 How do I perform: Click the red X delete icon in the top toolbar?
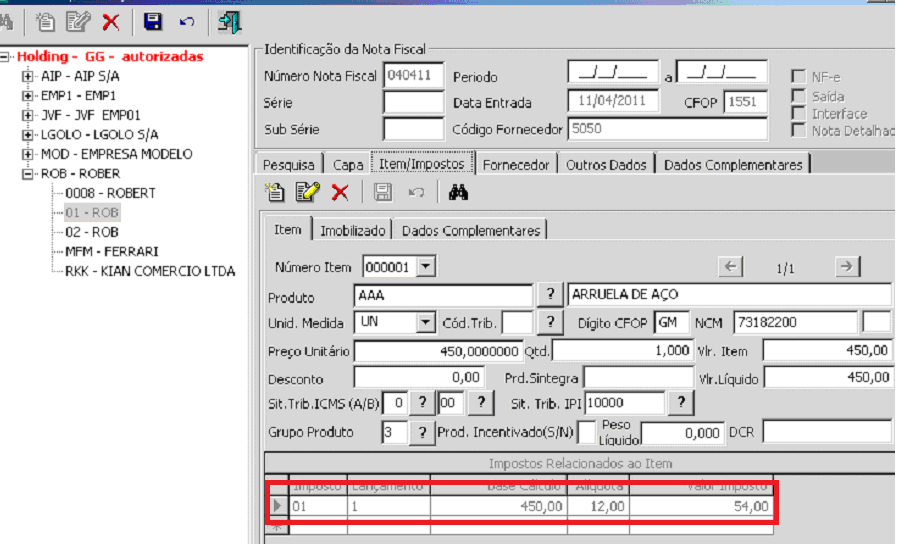111,21
